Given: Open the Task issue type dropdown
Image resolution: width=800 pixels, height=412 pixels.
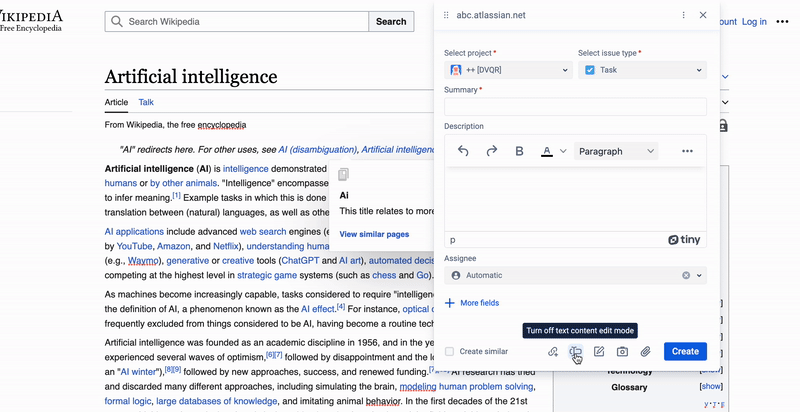Looking at the screenshot, I should tap(642, 70).
